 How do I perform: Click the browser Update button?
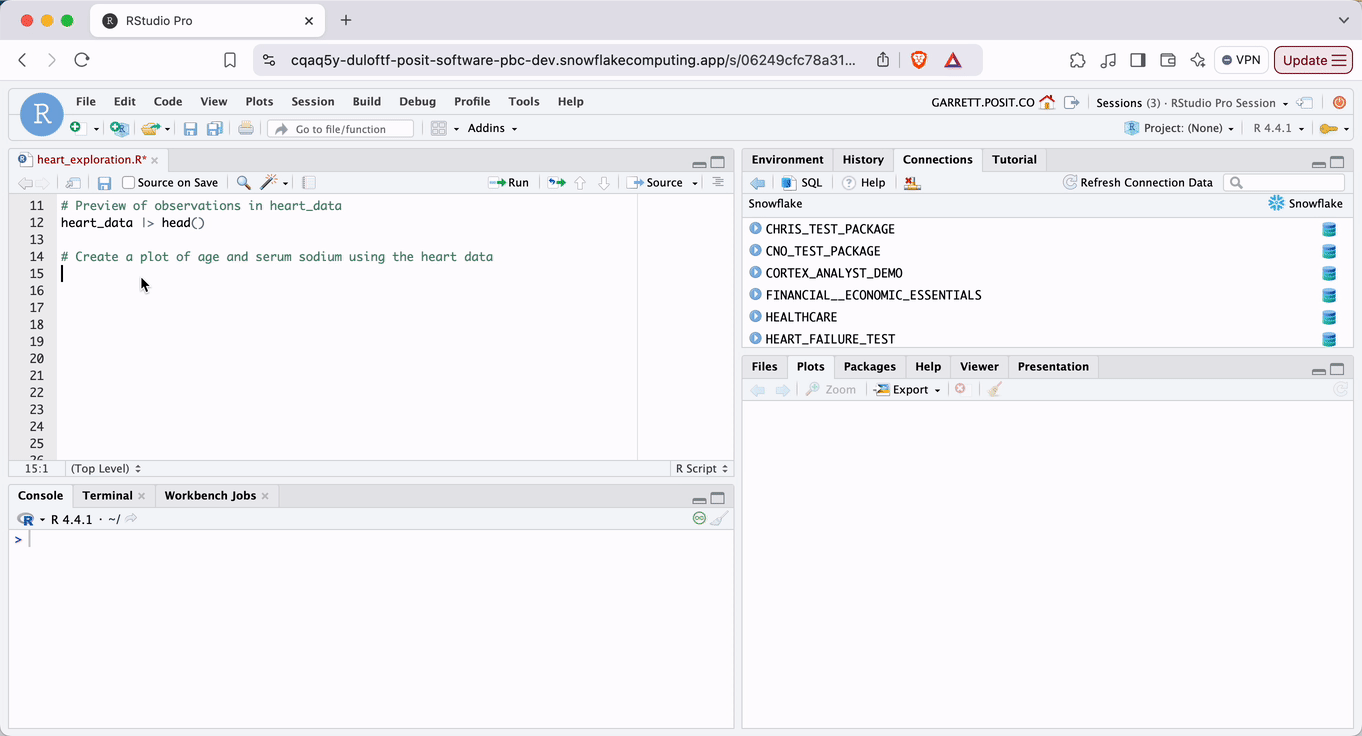[1313, 60]
